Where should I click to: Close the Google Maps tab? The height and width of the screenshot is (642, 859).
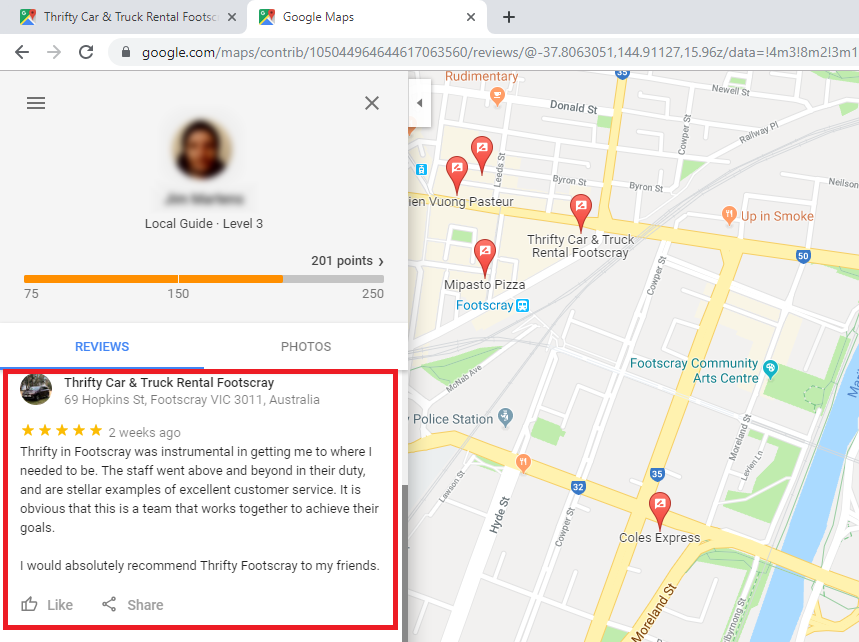(471, 17)
